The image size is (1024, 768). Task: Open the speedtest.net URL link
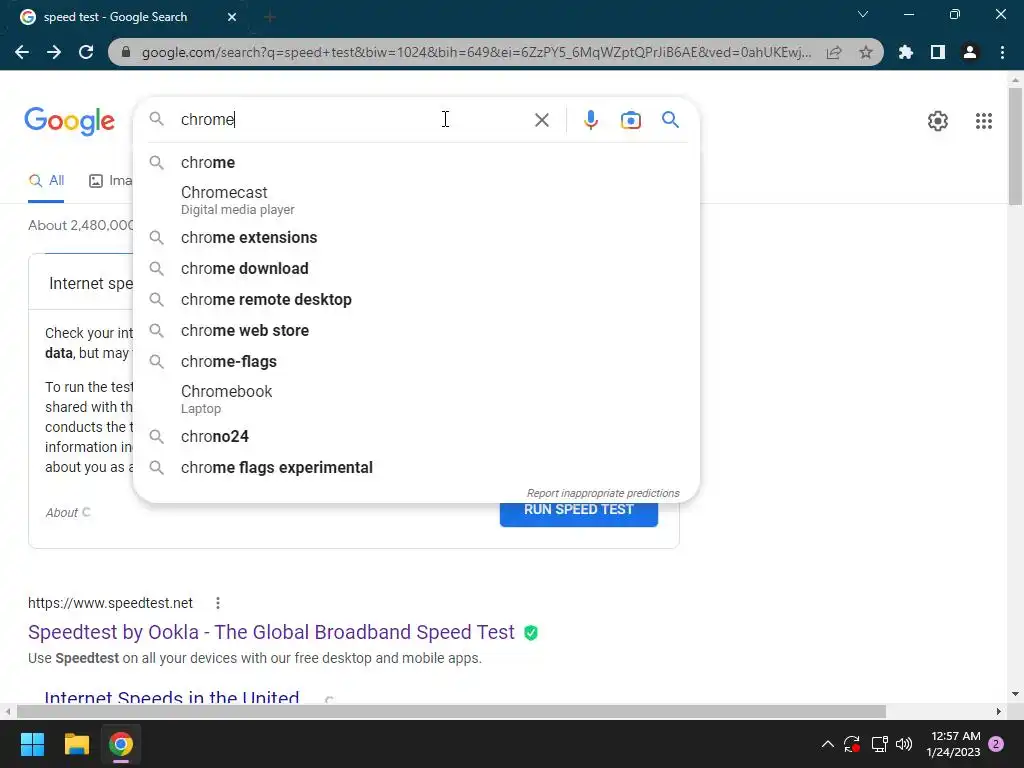[x=110, y=603]
